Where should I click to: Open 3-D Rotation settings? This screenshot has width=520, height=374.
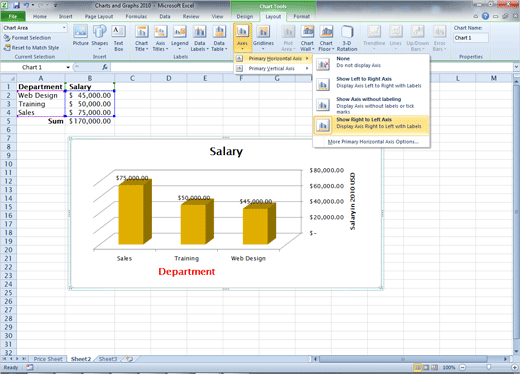(x=347, y=38)
